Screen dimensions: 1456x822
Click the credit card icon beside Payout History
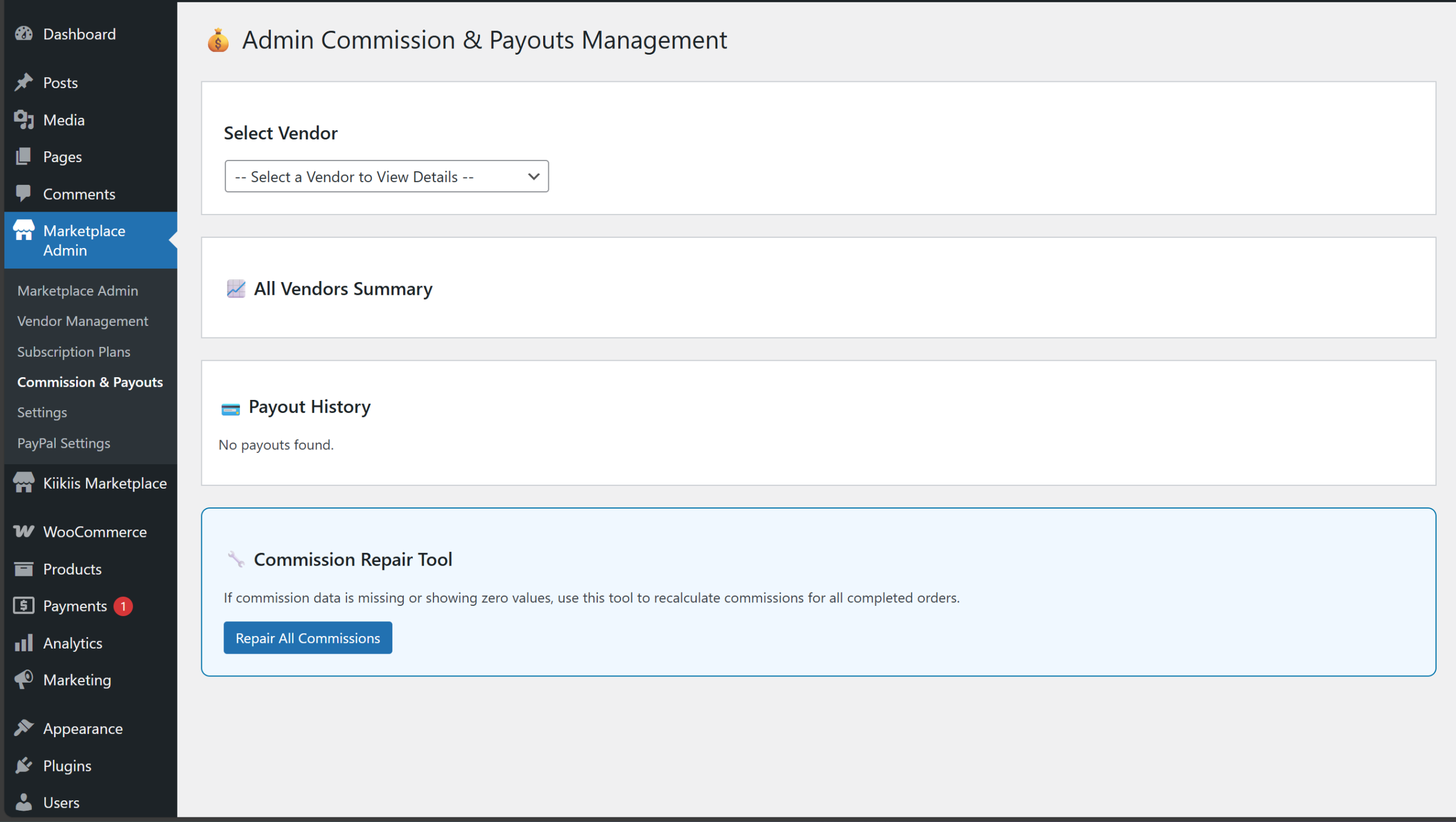click(230, 409)
